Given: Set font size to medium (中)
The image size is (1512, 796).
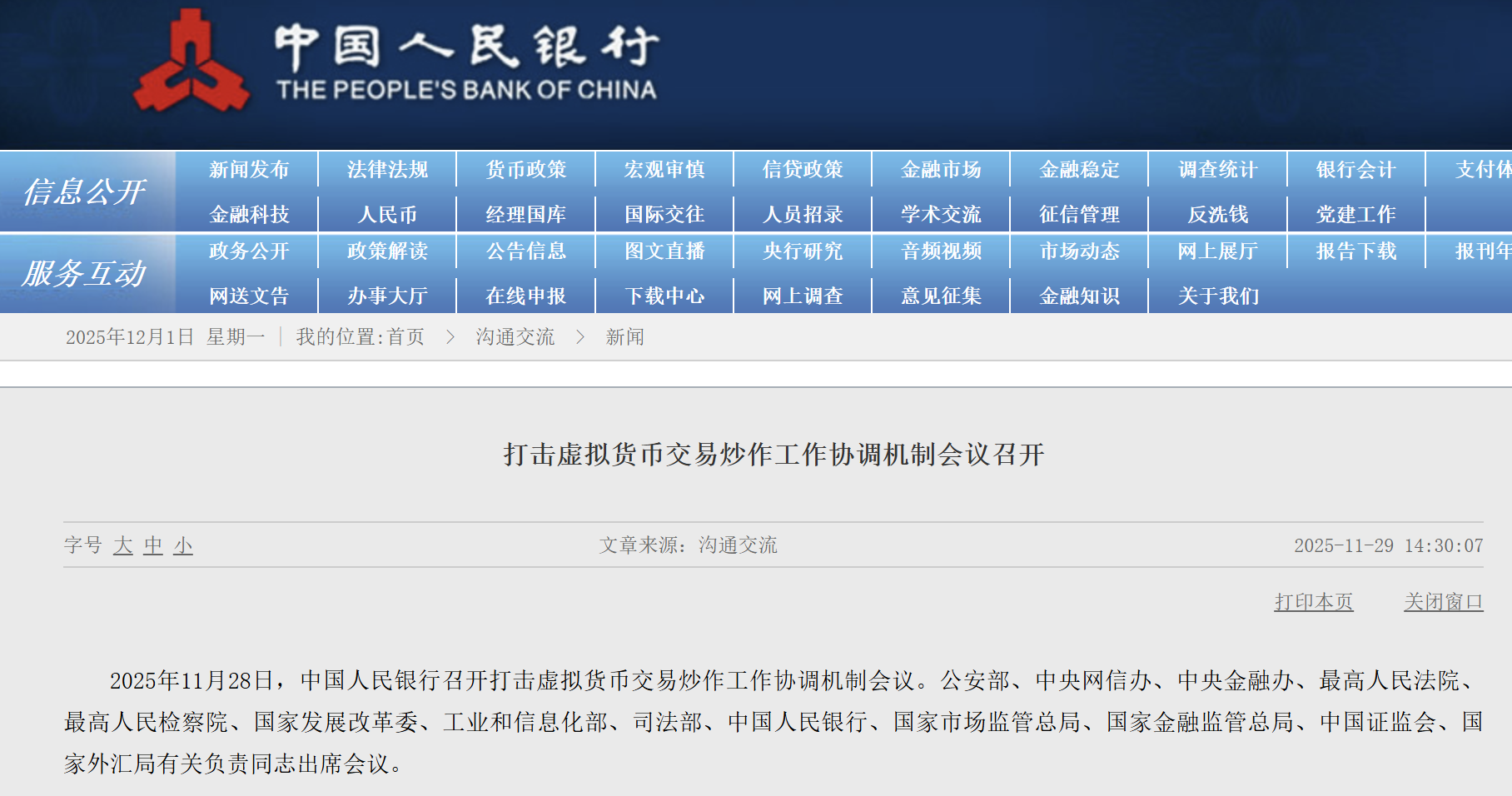Looking at the screenshot, I should point(153,545).
